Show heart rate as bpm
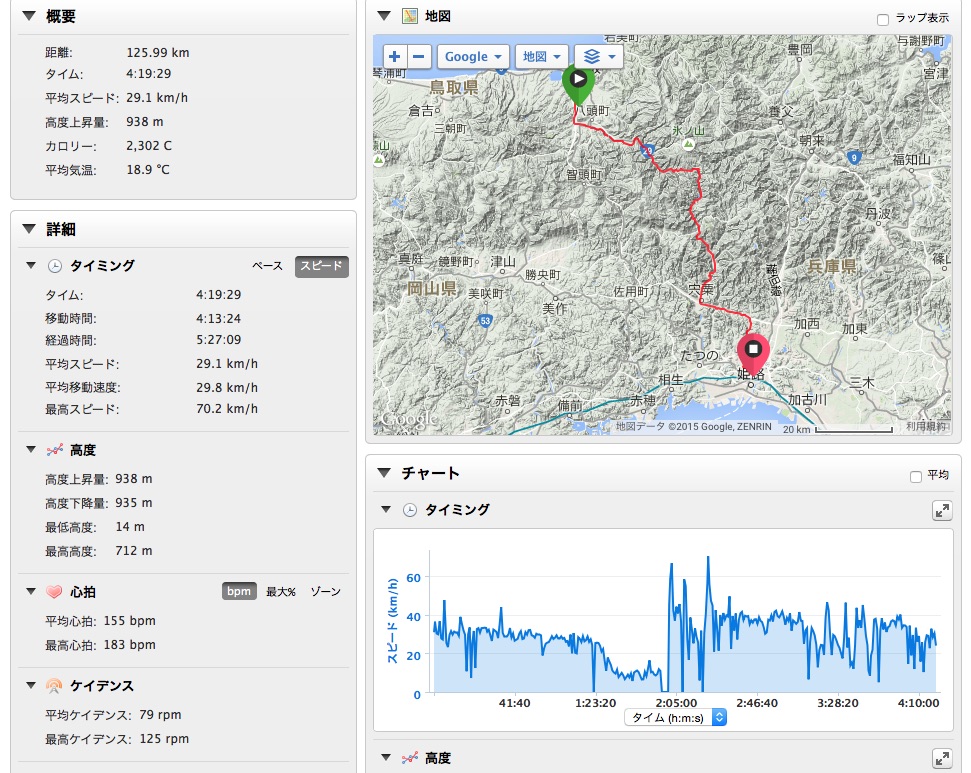 point(238,591)
